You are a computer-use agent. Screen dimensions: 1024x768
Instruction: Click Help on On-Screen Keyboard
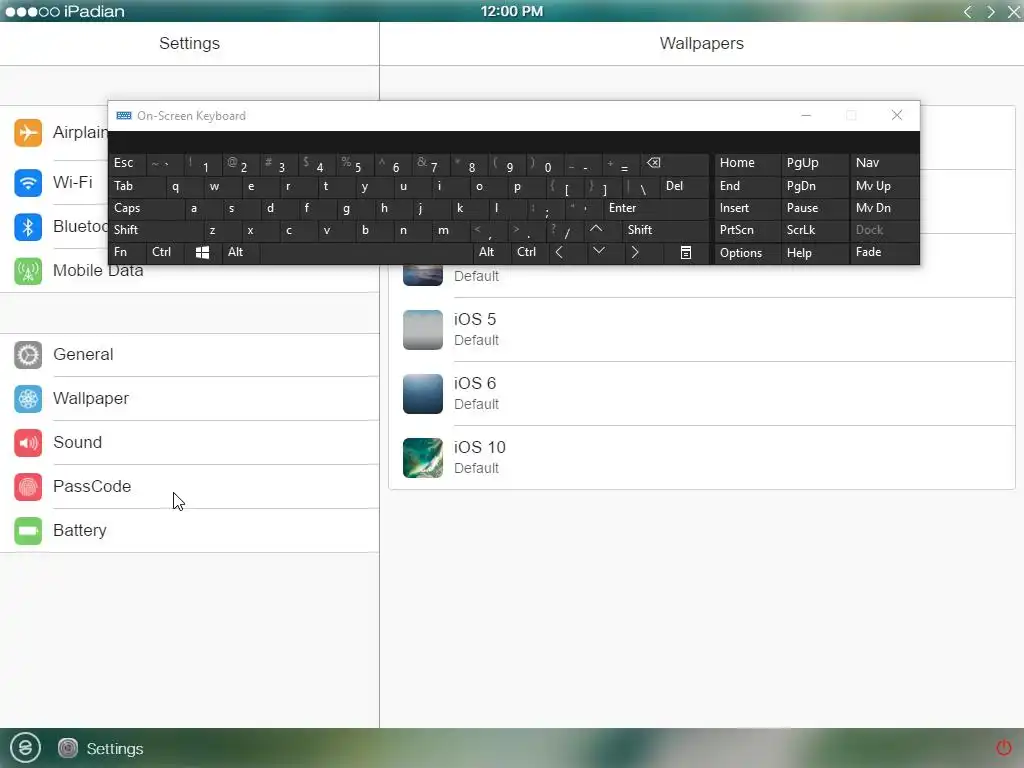pyautogui.click(x=814, y=253)
